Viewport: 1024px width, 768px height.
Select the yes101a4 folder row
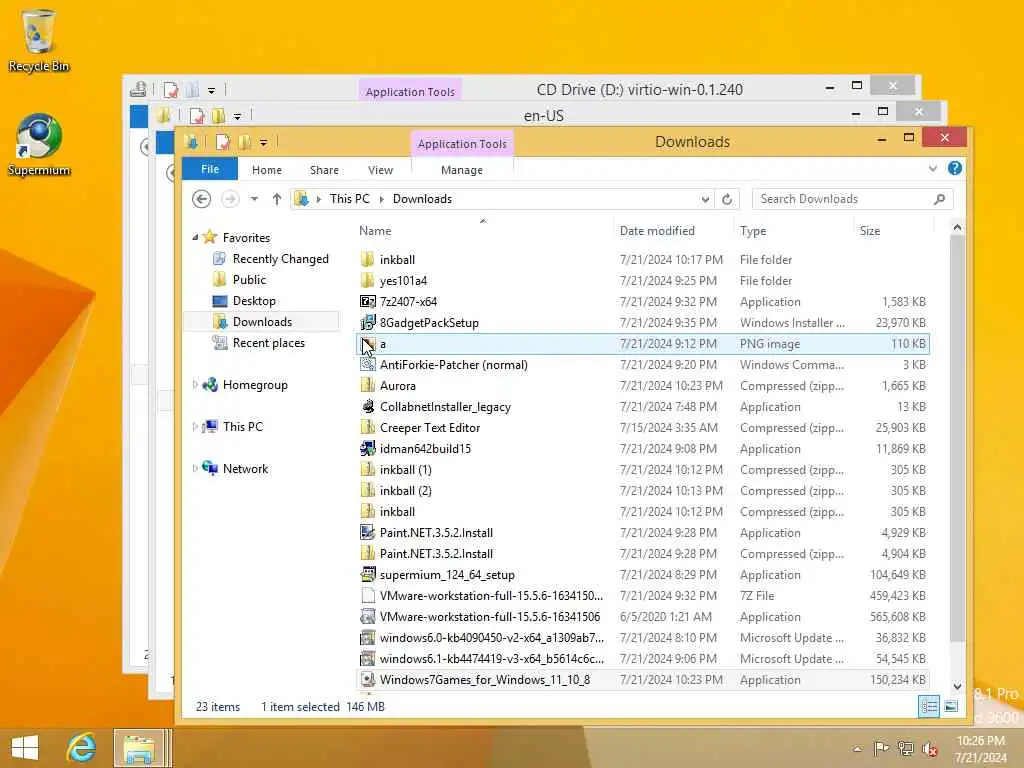(643, 281)
